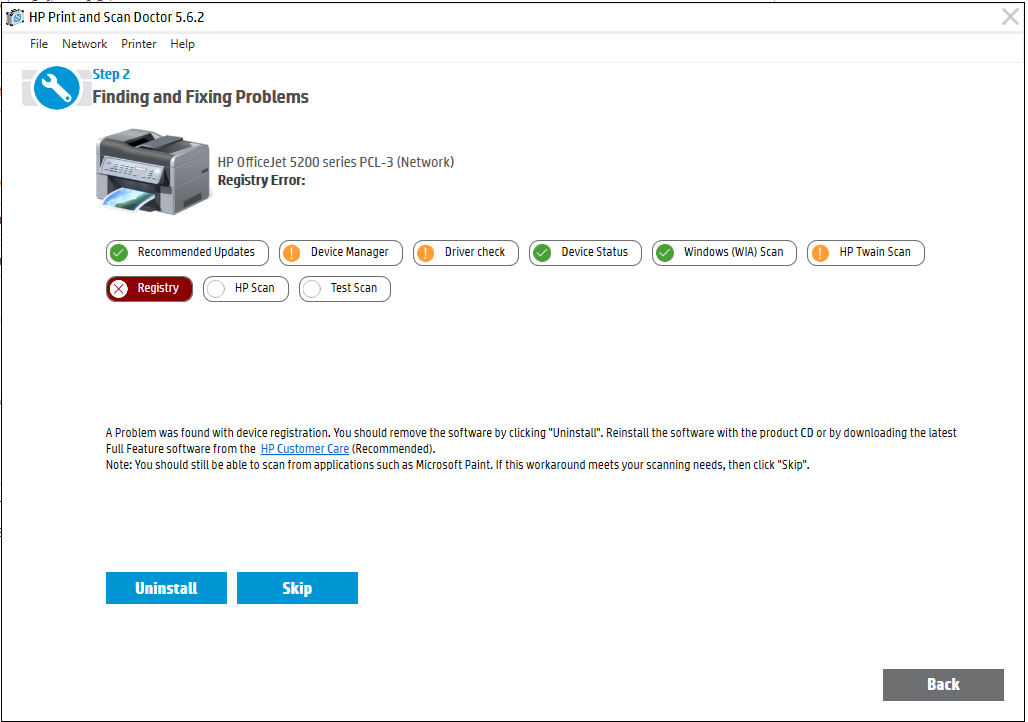The height and width of the screenshot is (722, 1028).
Task: Click the blue wrench step icon
Action: pos(56,88)
